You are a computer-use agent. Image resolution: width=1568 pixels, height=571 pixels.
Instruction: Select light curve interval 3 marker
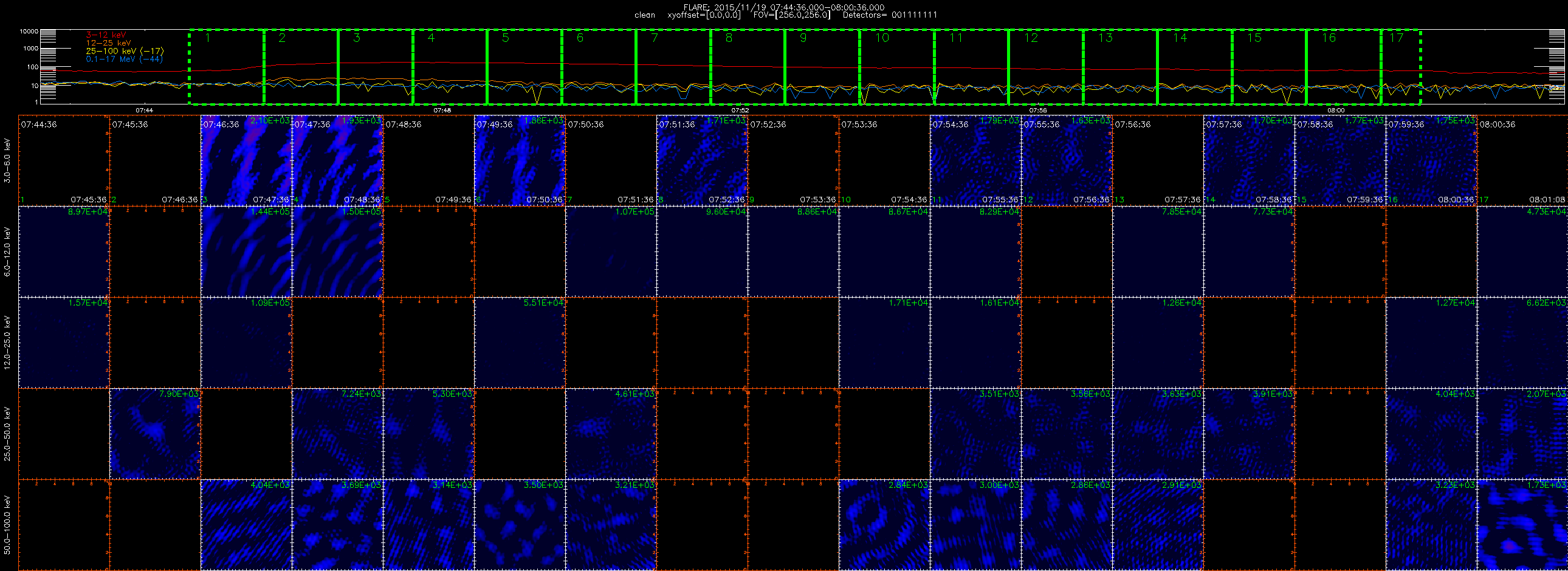click(357, 38)
